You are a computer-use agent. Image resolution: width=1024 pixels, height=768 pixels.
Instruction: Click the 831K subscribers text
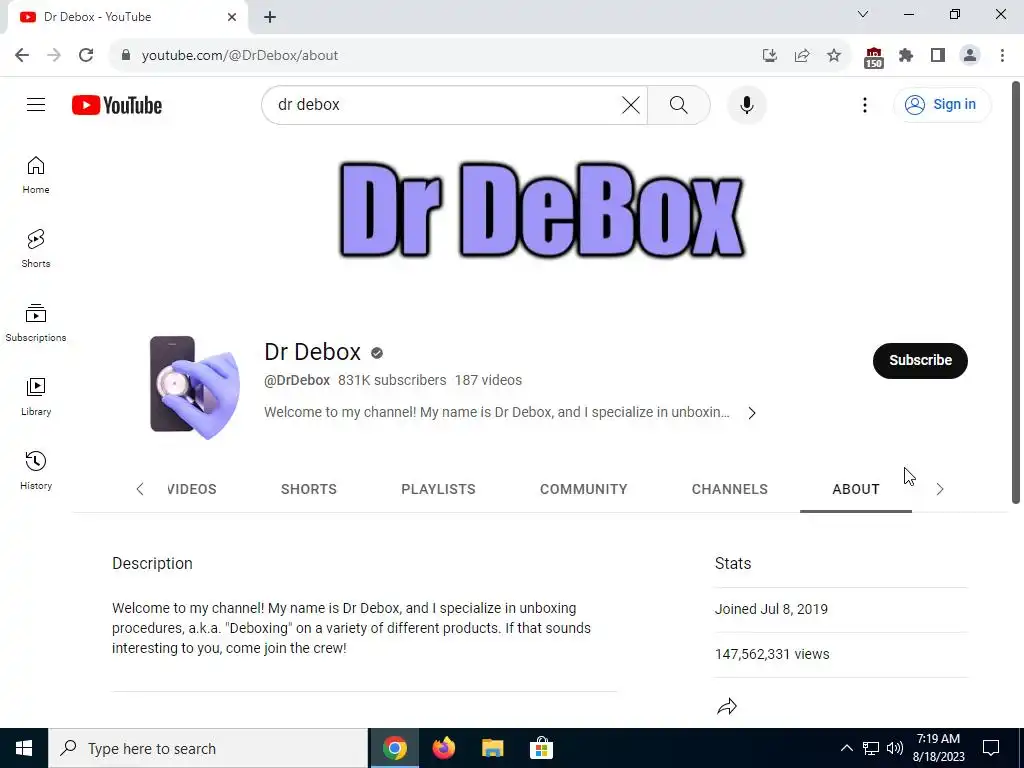point(392,380)
